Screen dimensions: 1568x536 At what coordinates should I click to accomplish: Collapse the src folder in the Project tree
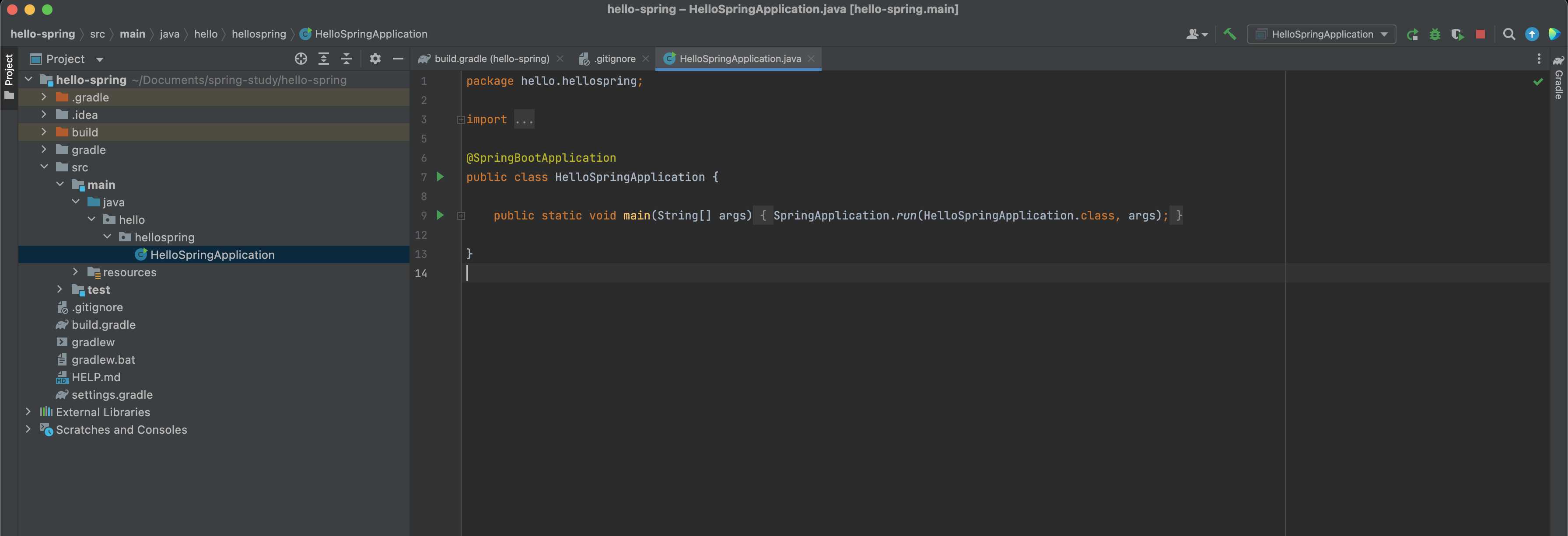click(44, 166)
